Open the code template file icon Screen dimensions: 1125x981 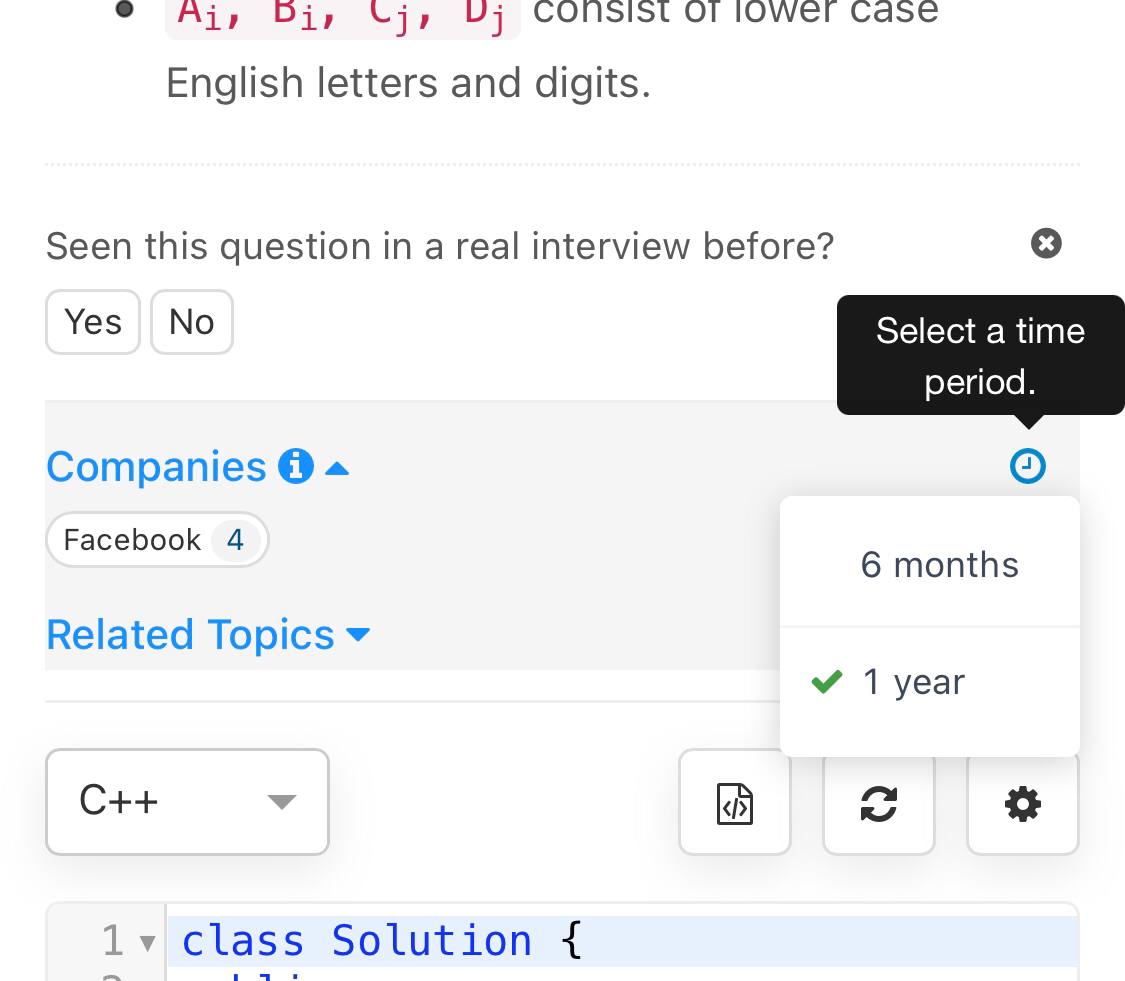click(x=735, y=802)
